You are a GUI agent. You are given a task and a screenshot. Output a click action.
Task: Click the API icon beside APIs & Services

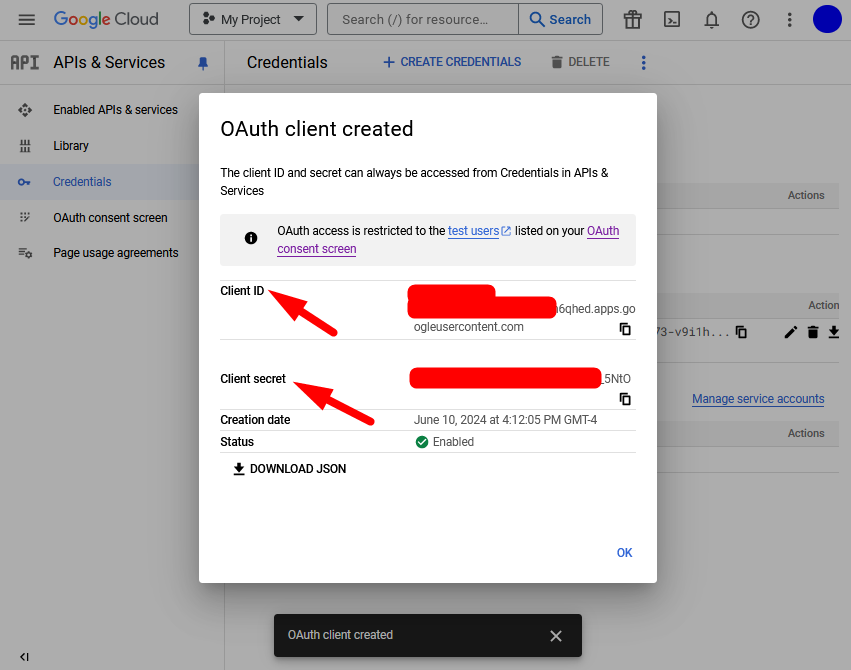point(25,62)
